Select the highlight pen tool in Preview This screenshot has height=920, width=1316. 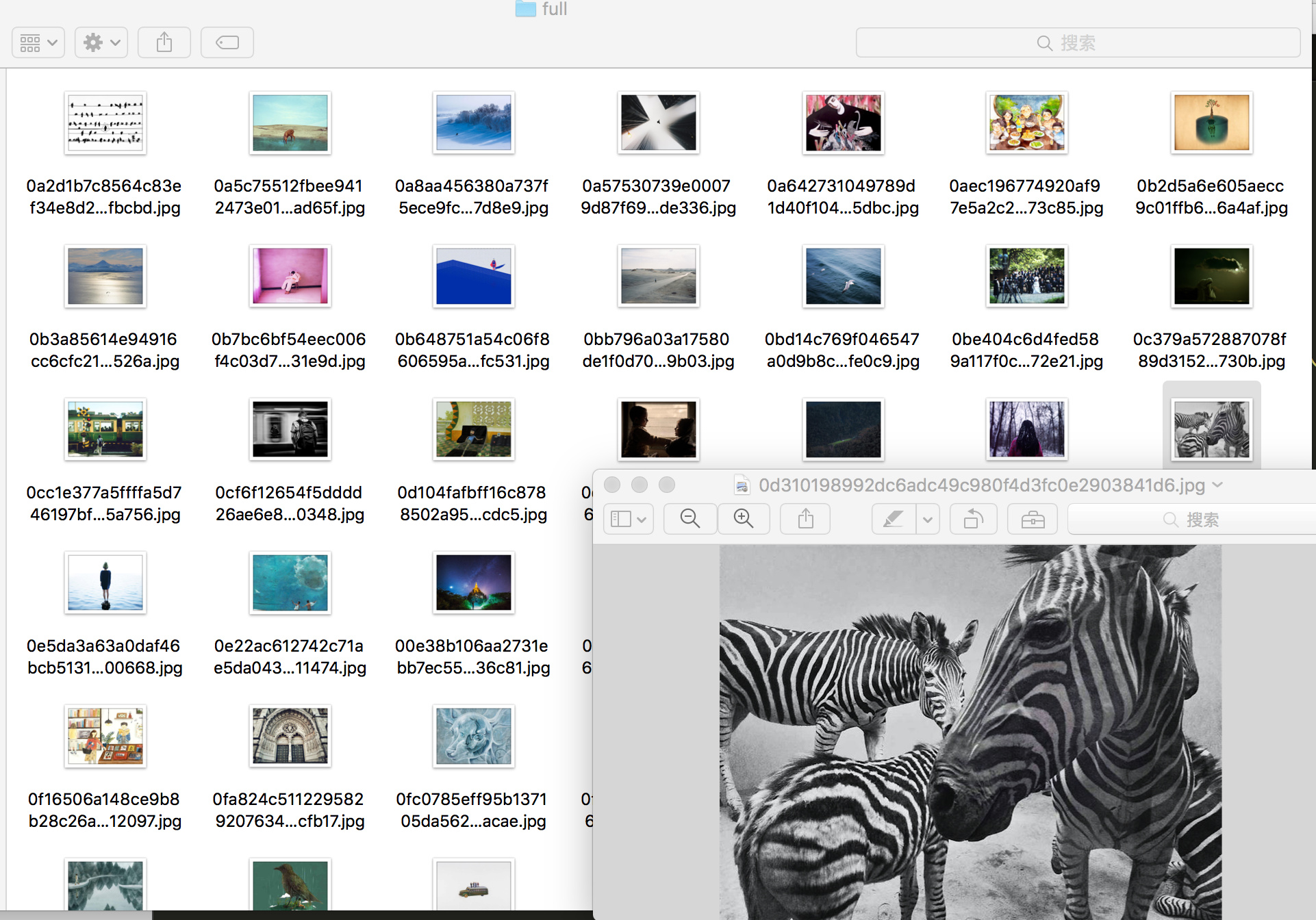point(894,519)
